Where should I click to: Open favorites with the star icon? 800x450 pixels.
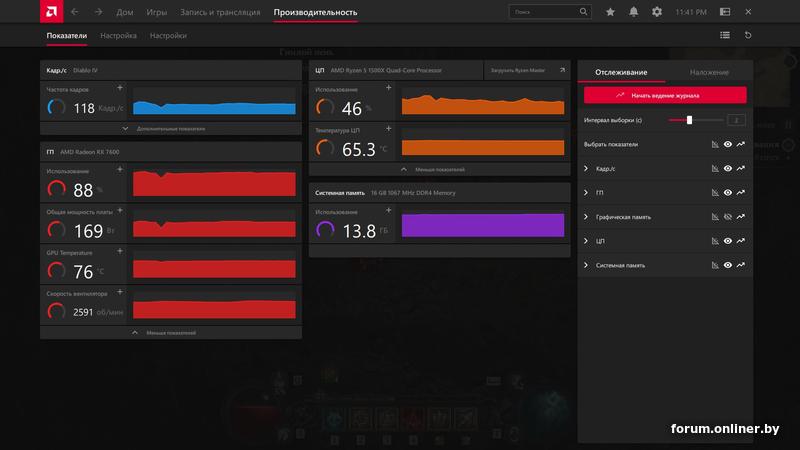click(x=610, y=12)
